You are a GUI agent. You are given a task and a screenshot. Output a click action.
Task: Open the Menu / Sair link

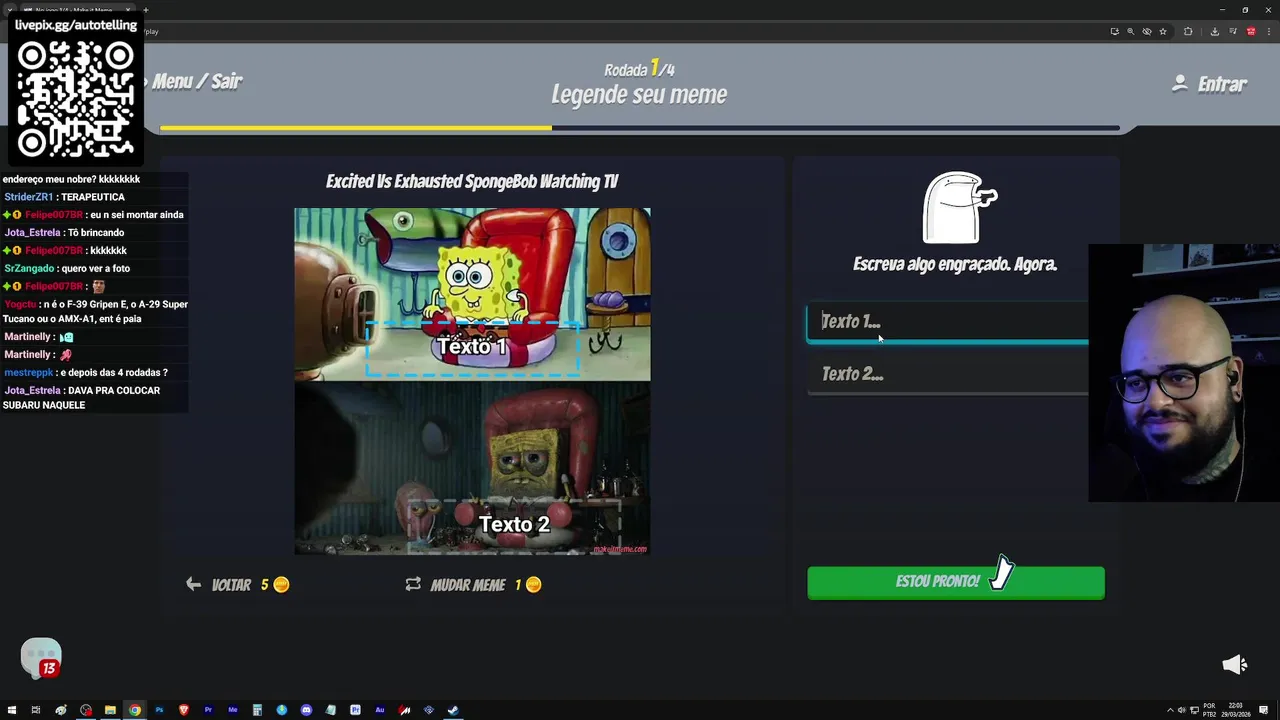(196, 82)
